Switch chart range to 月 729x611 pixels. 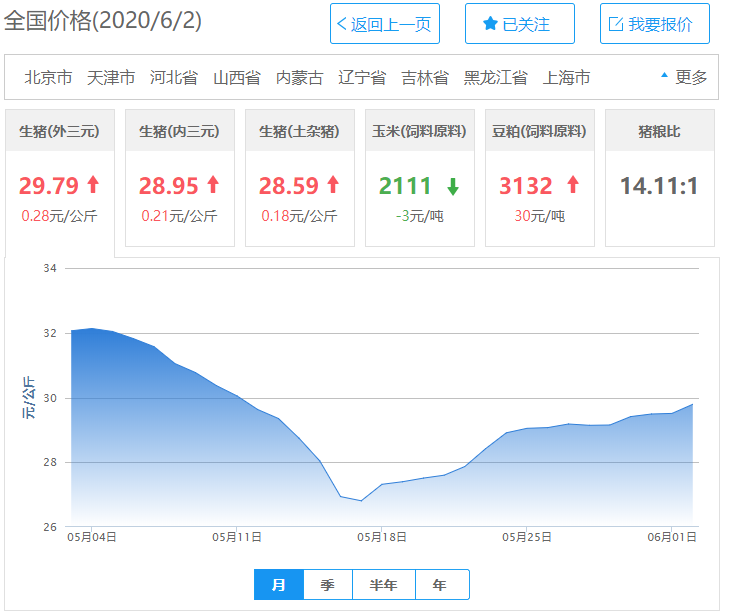pos(279,584)
